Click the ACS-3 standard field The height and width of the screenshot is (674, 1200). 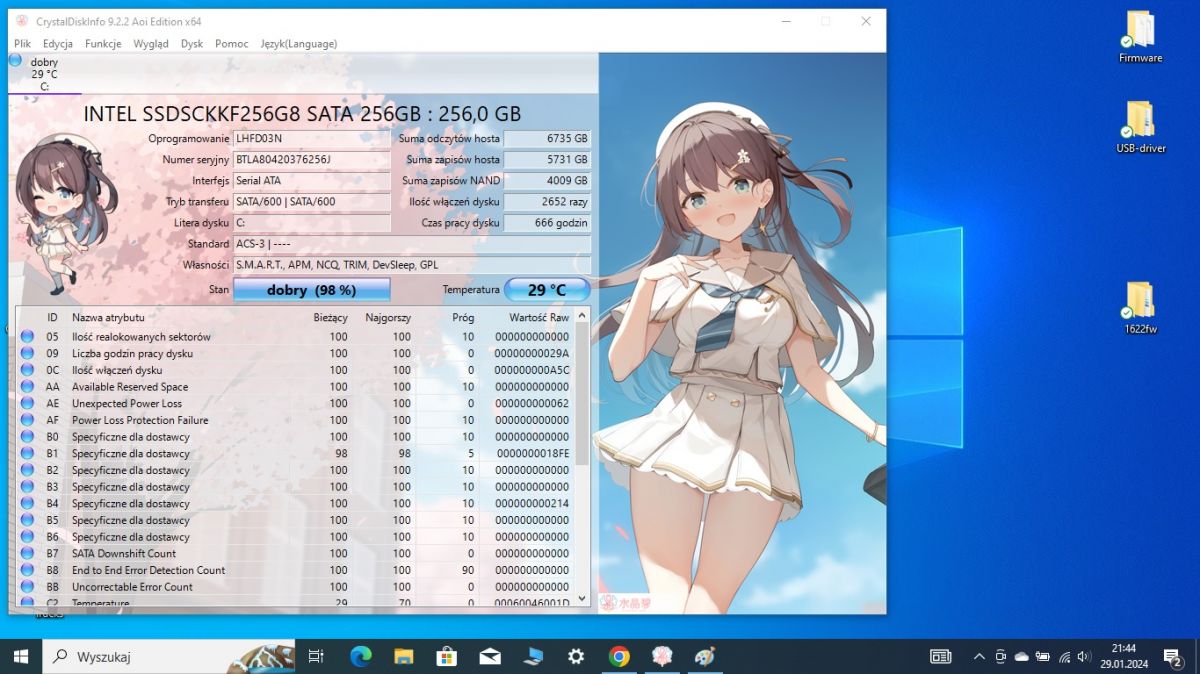coord(411,244)
